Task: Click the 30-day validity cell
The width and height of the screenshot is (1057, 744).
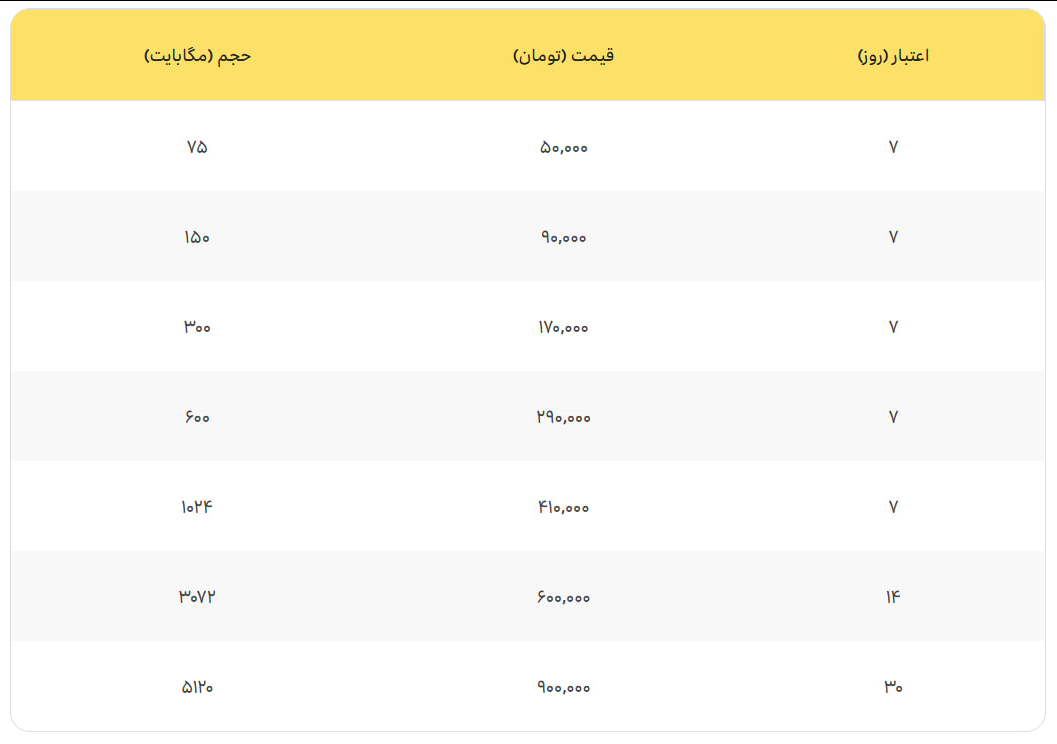Action: [893, 687]
